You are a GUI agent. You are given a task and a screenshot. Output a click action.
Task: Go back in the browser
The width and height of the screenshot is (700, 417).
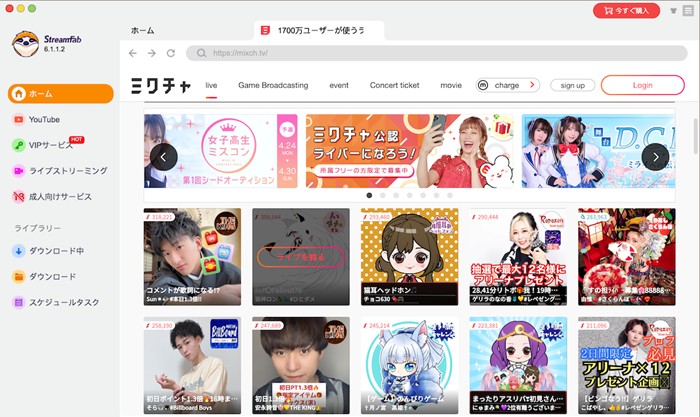click(x=133, y=53)
